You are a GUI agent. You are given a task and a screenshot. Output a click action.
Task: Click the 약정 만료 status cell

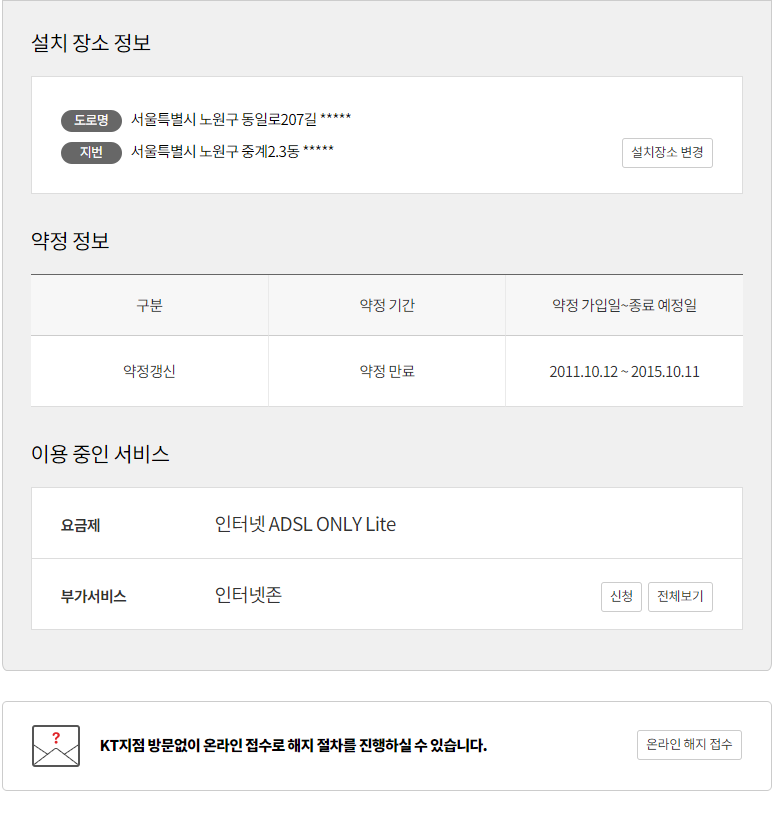(x=387, y=371)
